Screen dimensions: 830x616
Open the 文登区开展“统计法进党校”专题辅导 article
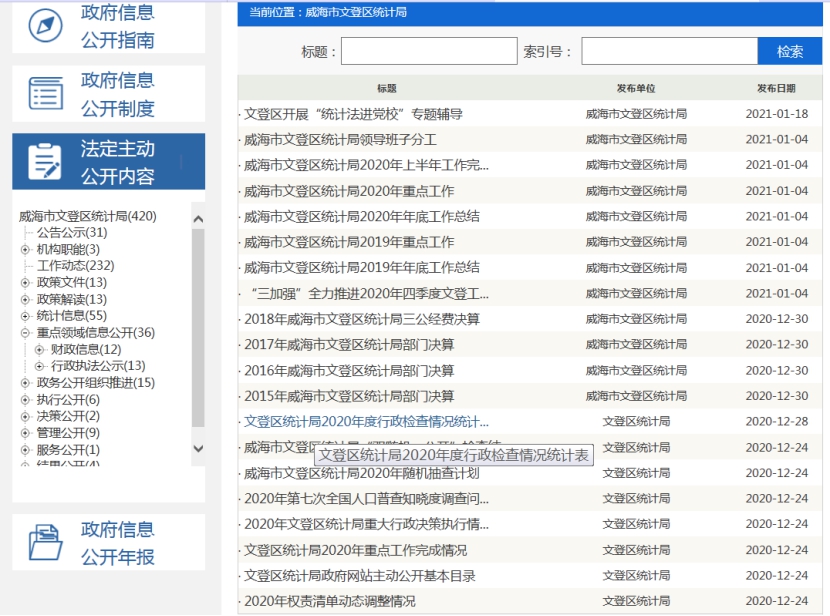[354, 114]
